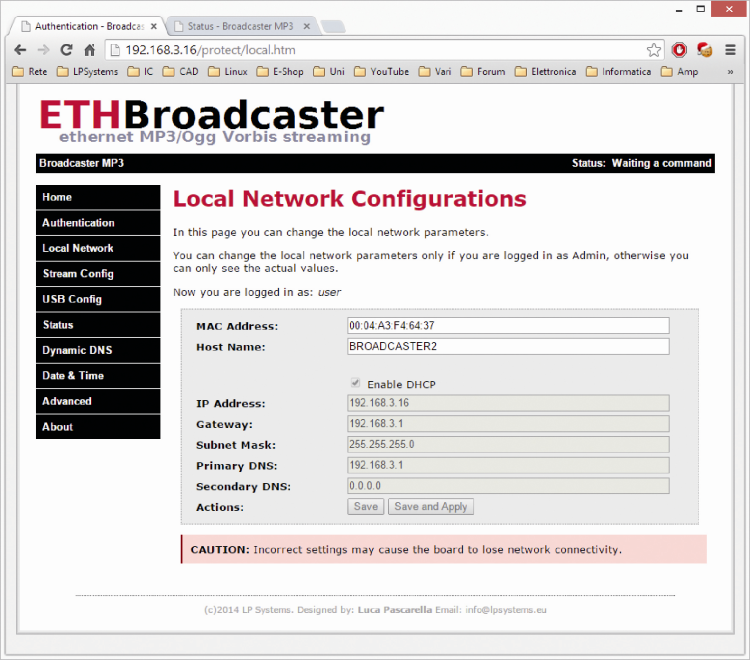This screenshot has height=660, width=750.
Task: Go to the browser home page icon
Action: click(x=90, y=50)
